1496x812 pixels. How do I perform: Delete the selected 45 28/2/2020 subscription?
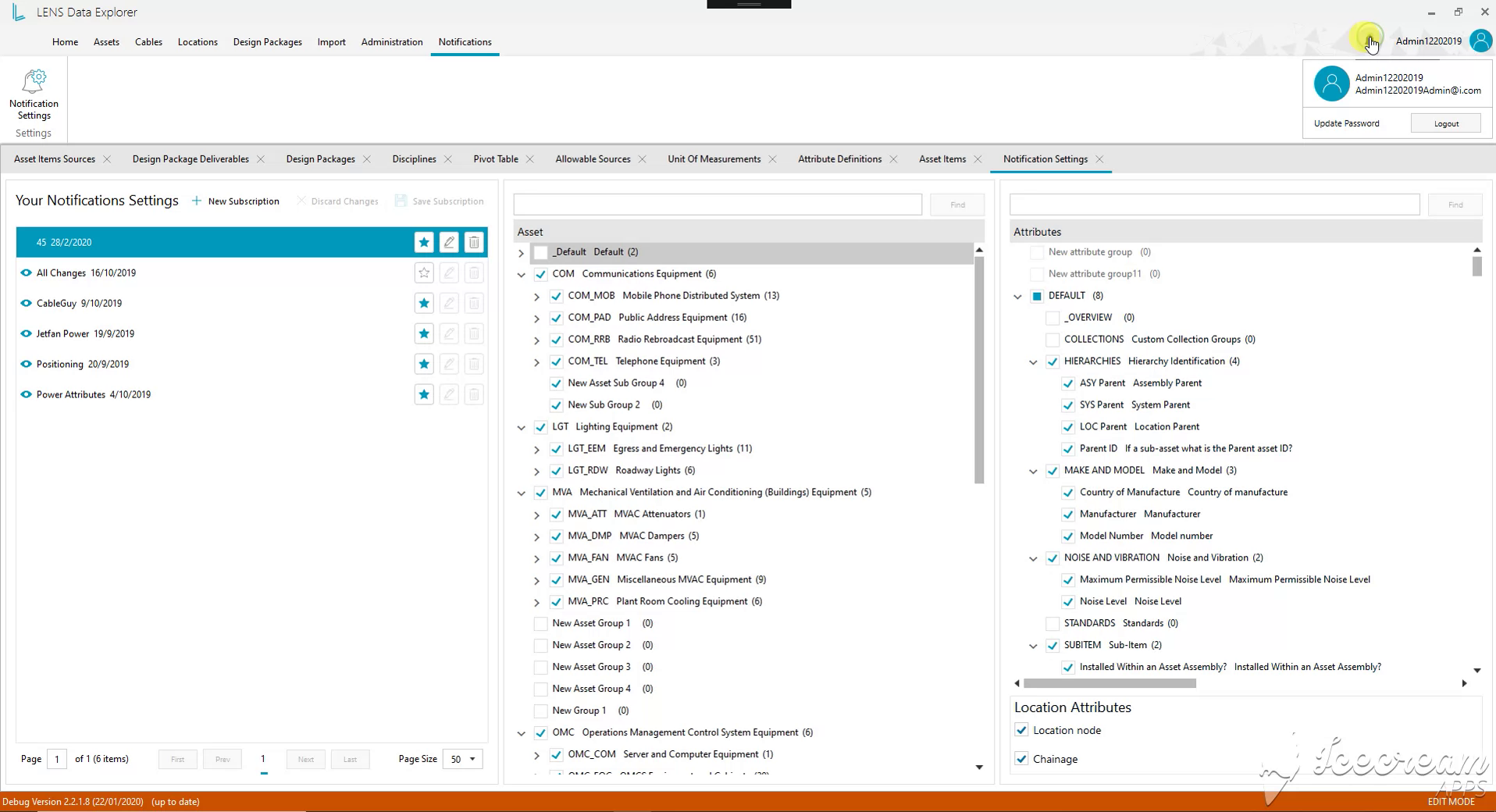pos(474,242)
